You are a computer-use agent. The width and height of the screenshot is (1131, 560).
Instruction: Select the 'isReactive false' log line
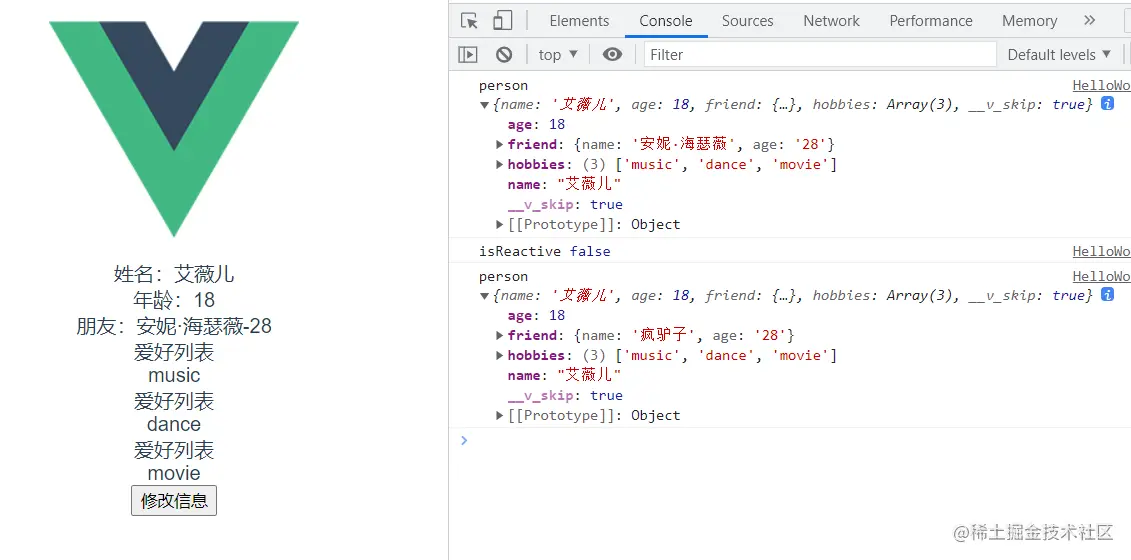[545, 251]
